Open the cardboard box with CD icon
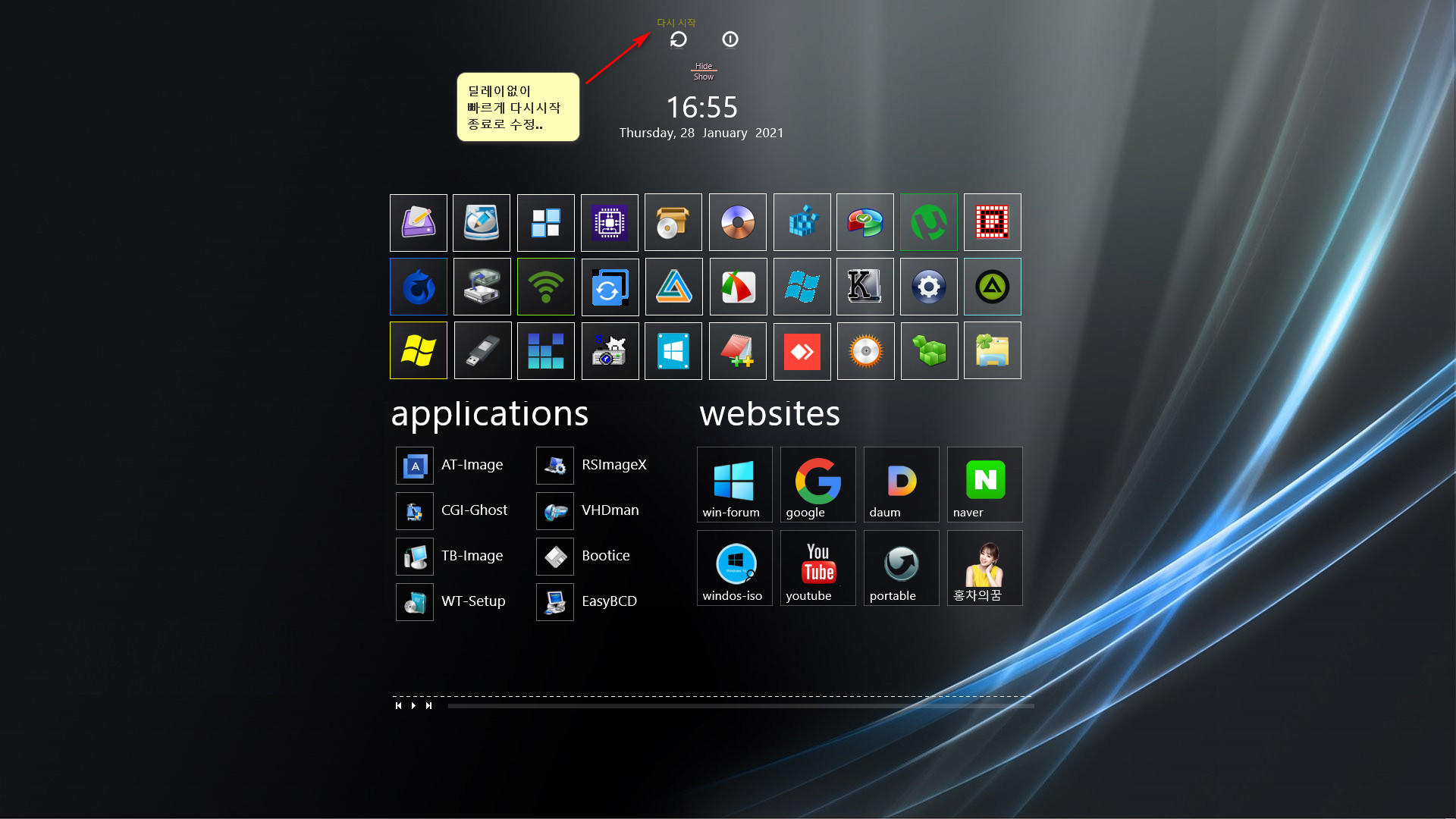1456x819 pixels. coord(673,223)
